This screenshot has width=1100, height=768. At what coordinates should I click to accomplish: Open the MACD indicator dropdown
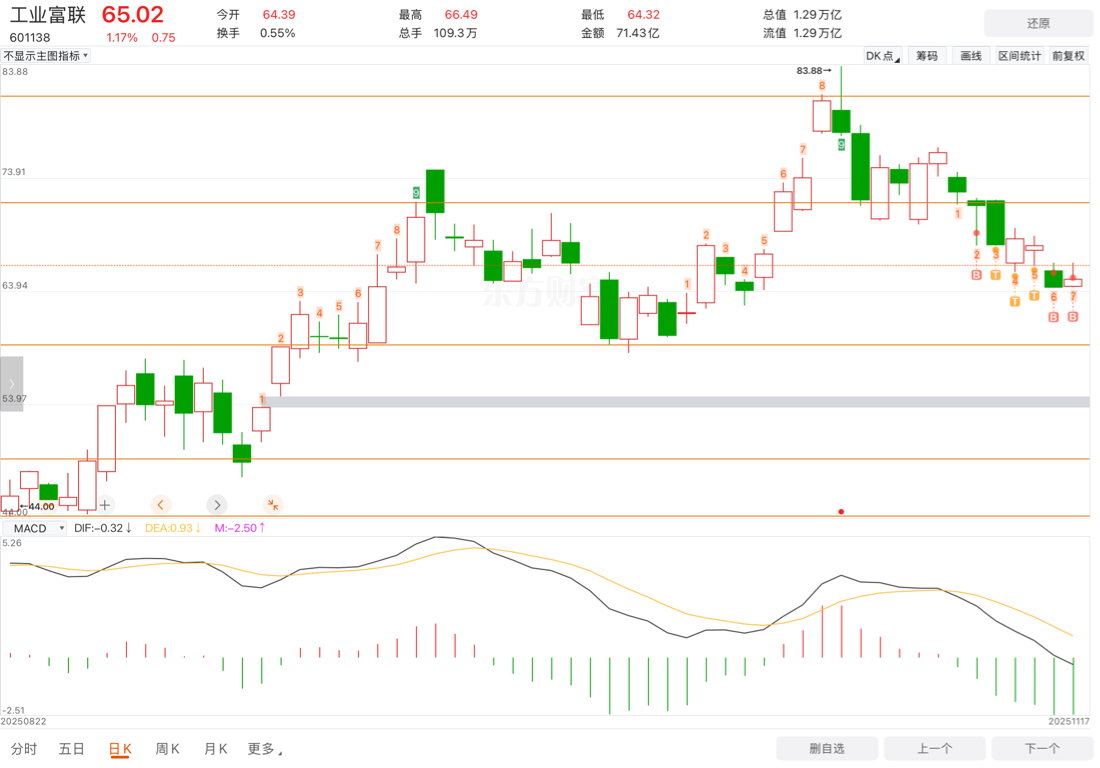(x=34, y=528)
